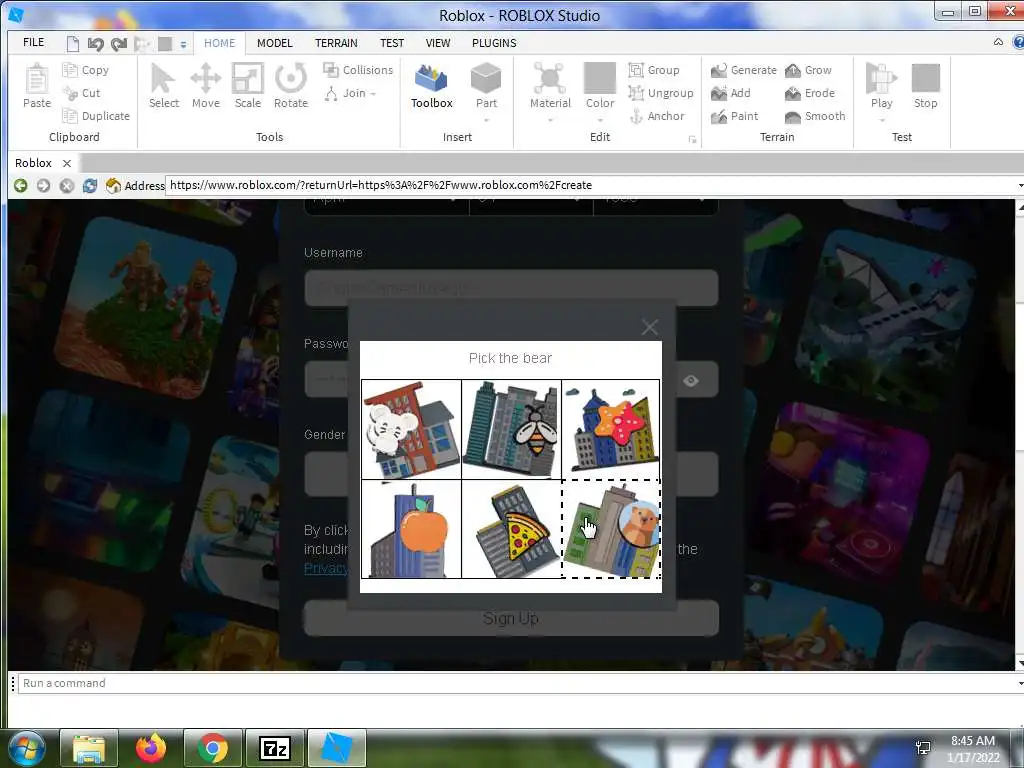Refresh the Roblox page
Image resolution: width=1024 pixels, height=768 pixels.
(89, 185)
